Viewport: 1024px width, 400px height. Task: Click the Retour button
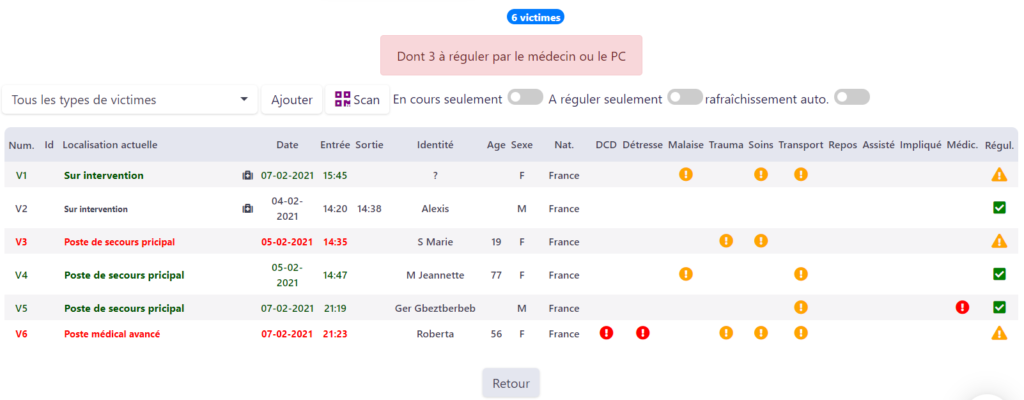tap(511, 384)
